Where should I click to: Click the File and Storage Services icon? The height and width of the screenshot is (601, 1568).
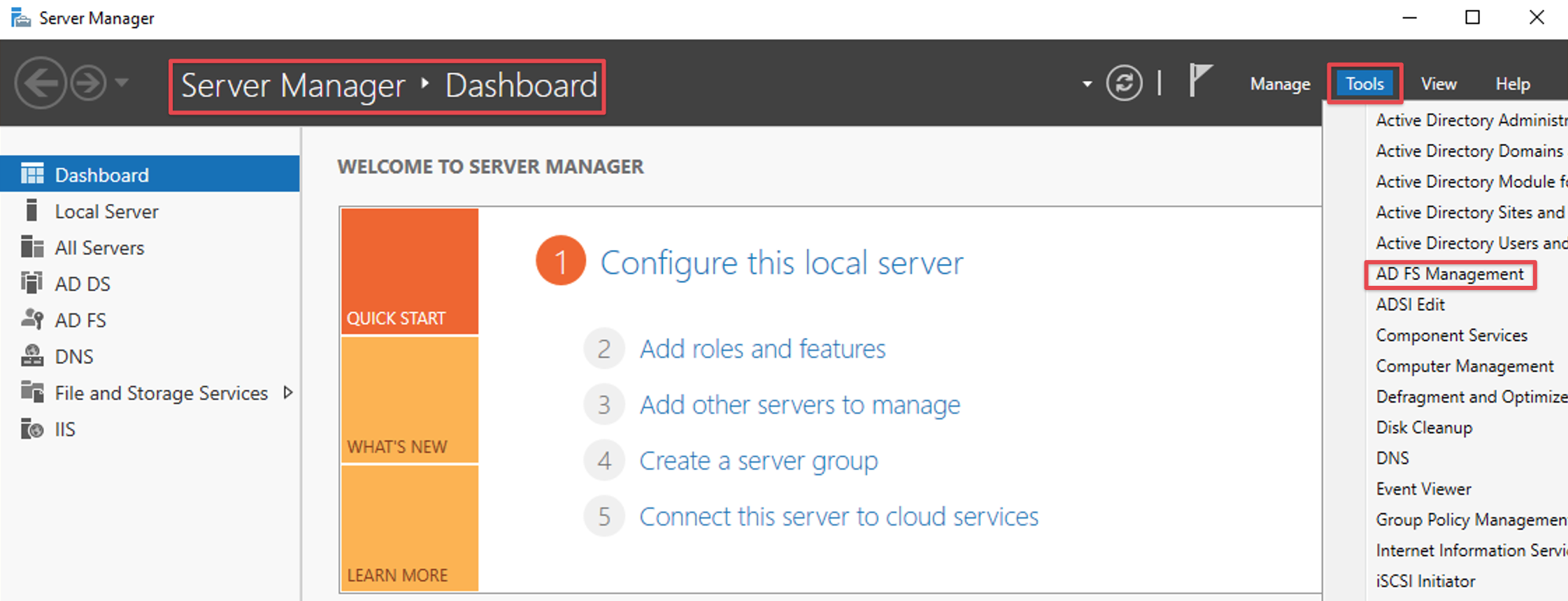coord(32,392)
